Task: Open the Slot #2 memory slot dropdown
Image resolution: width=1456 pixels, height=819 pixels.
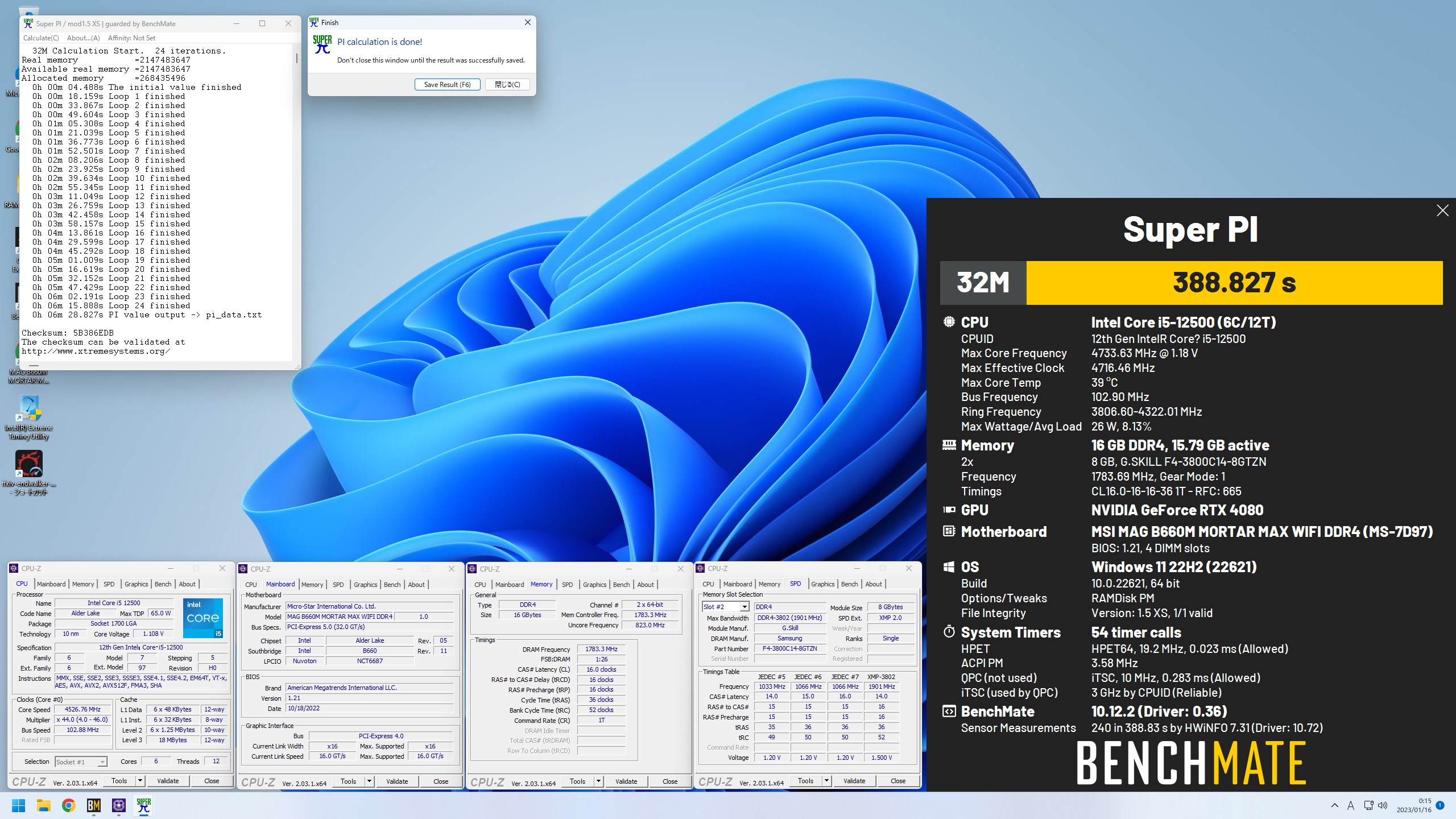Action: click(725, 607)
